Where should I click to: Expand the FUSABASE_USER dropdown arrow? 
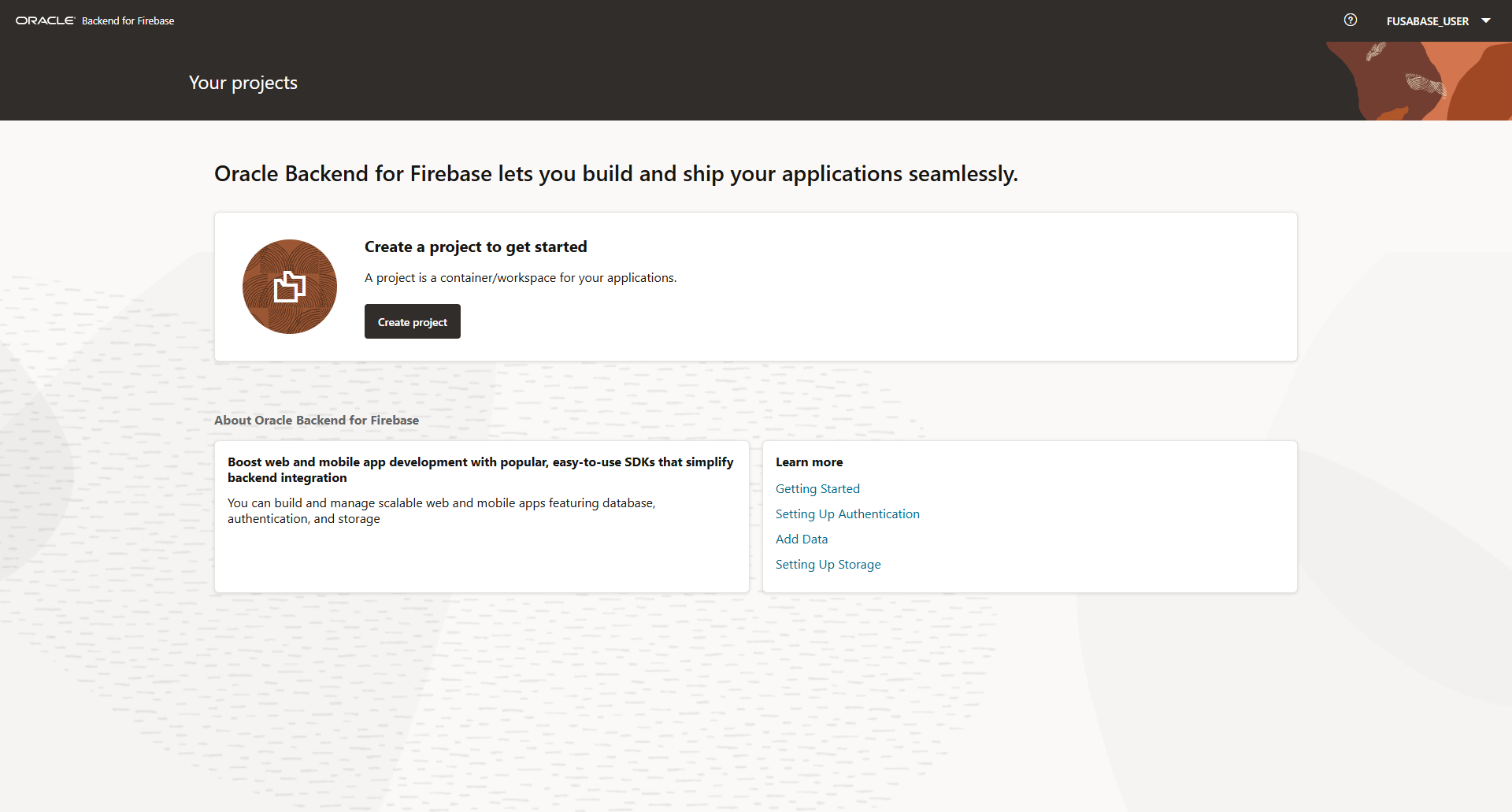[1486, 20]
